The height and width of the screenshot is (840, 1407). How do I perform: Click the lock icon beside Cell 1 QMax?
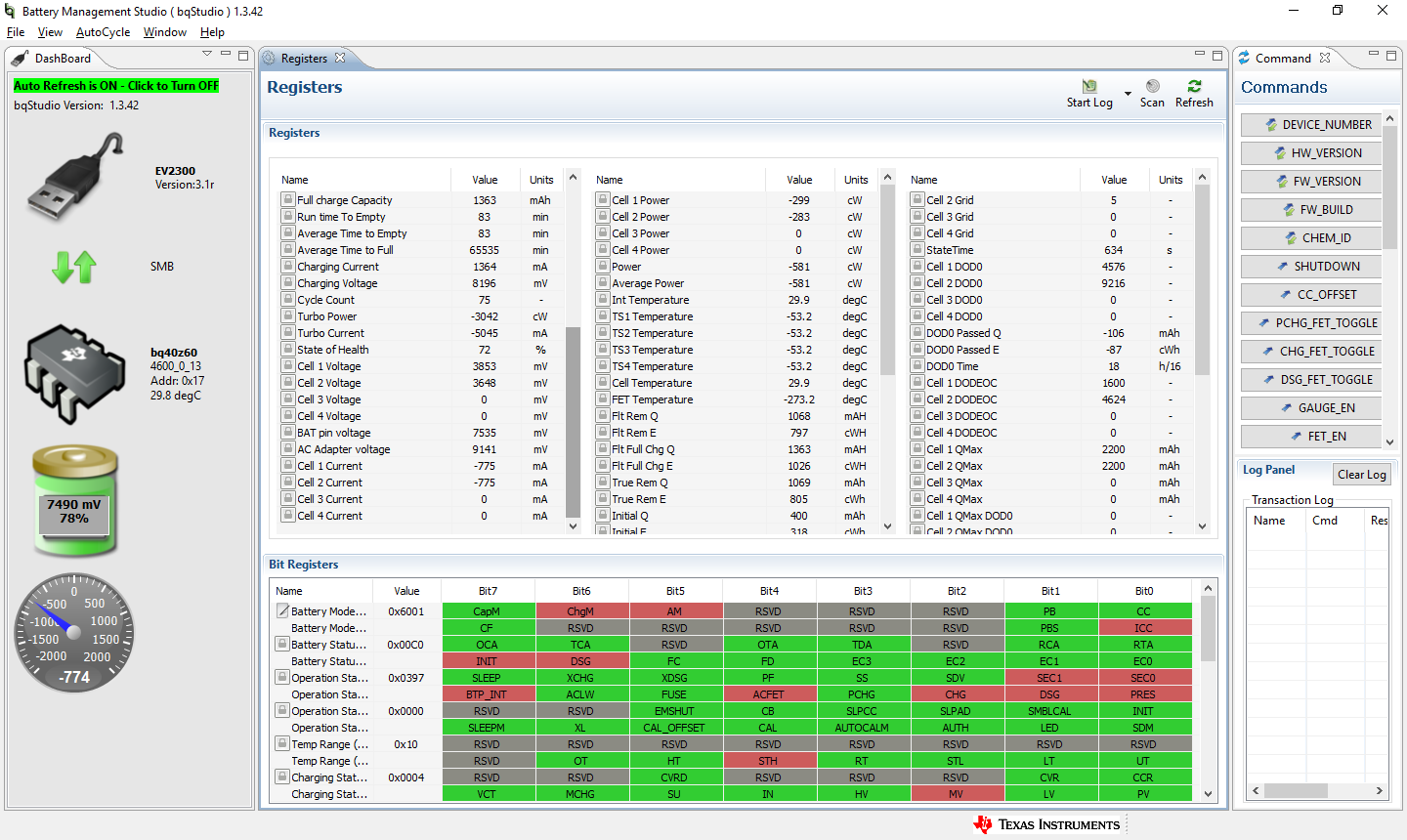coord(917,448)
